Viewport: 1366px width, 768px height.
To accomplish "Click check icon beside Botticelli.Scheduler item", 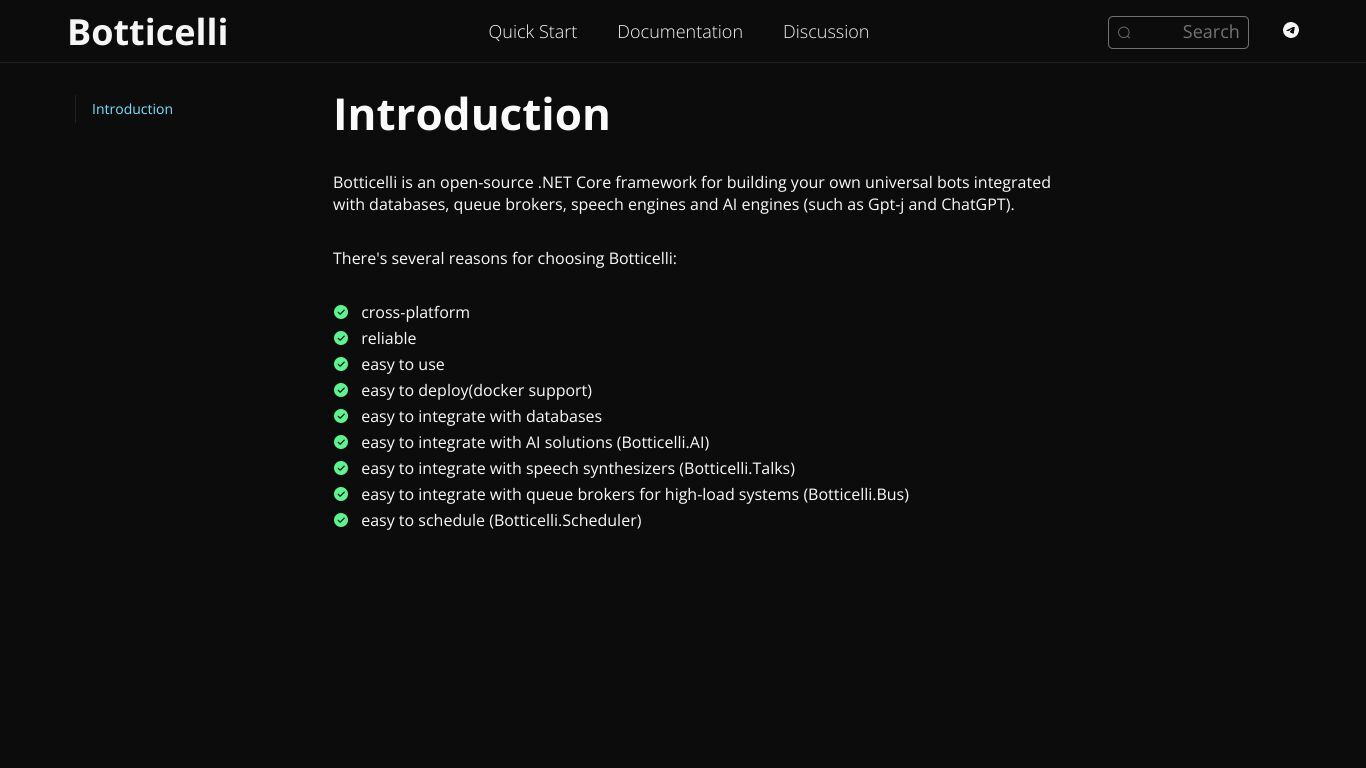I will pos(341,520).
